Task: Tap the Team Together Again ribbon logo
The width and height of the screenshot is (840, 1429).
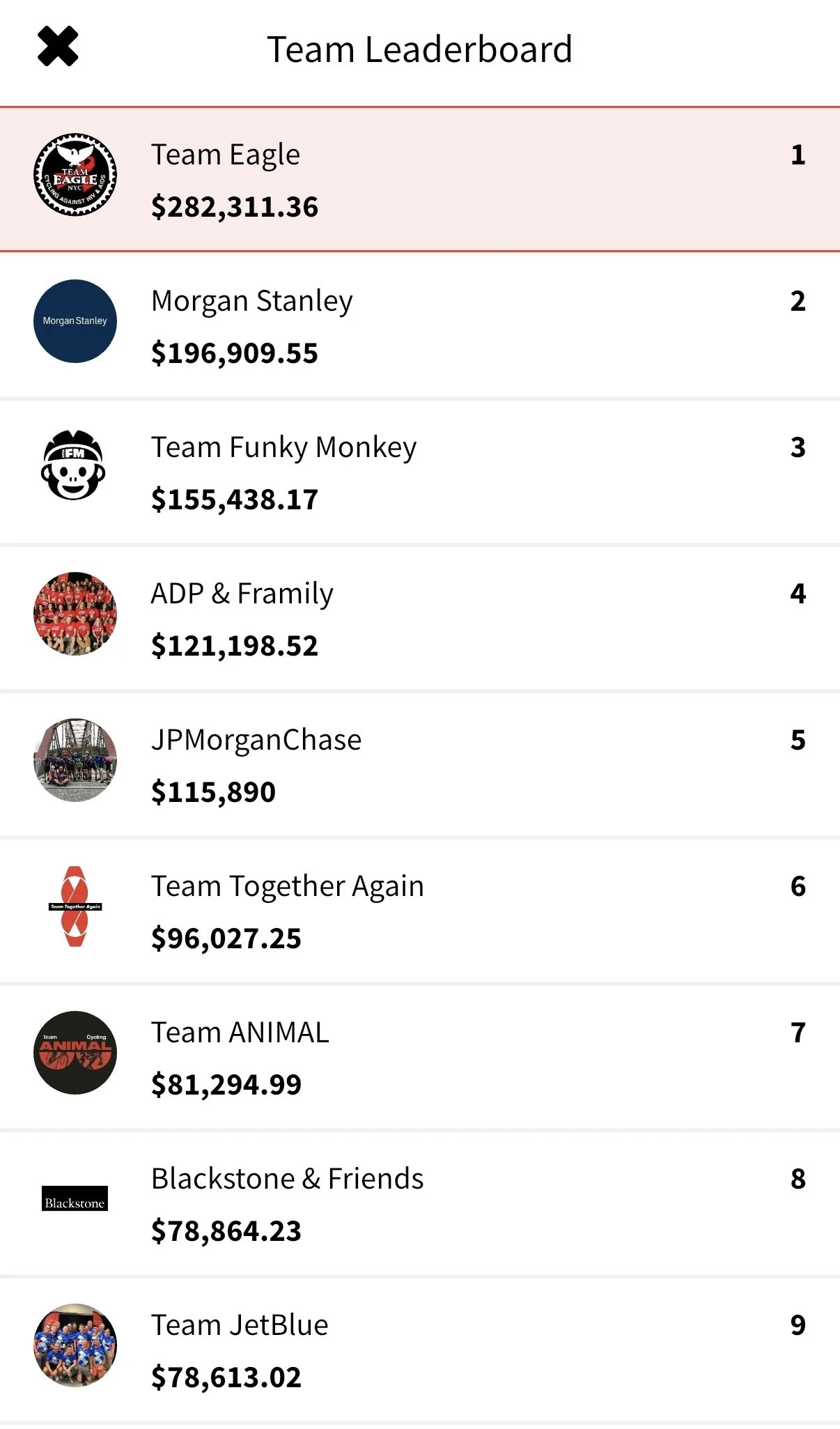Action: [x=75, y=906]
